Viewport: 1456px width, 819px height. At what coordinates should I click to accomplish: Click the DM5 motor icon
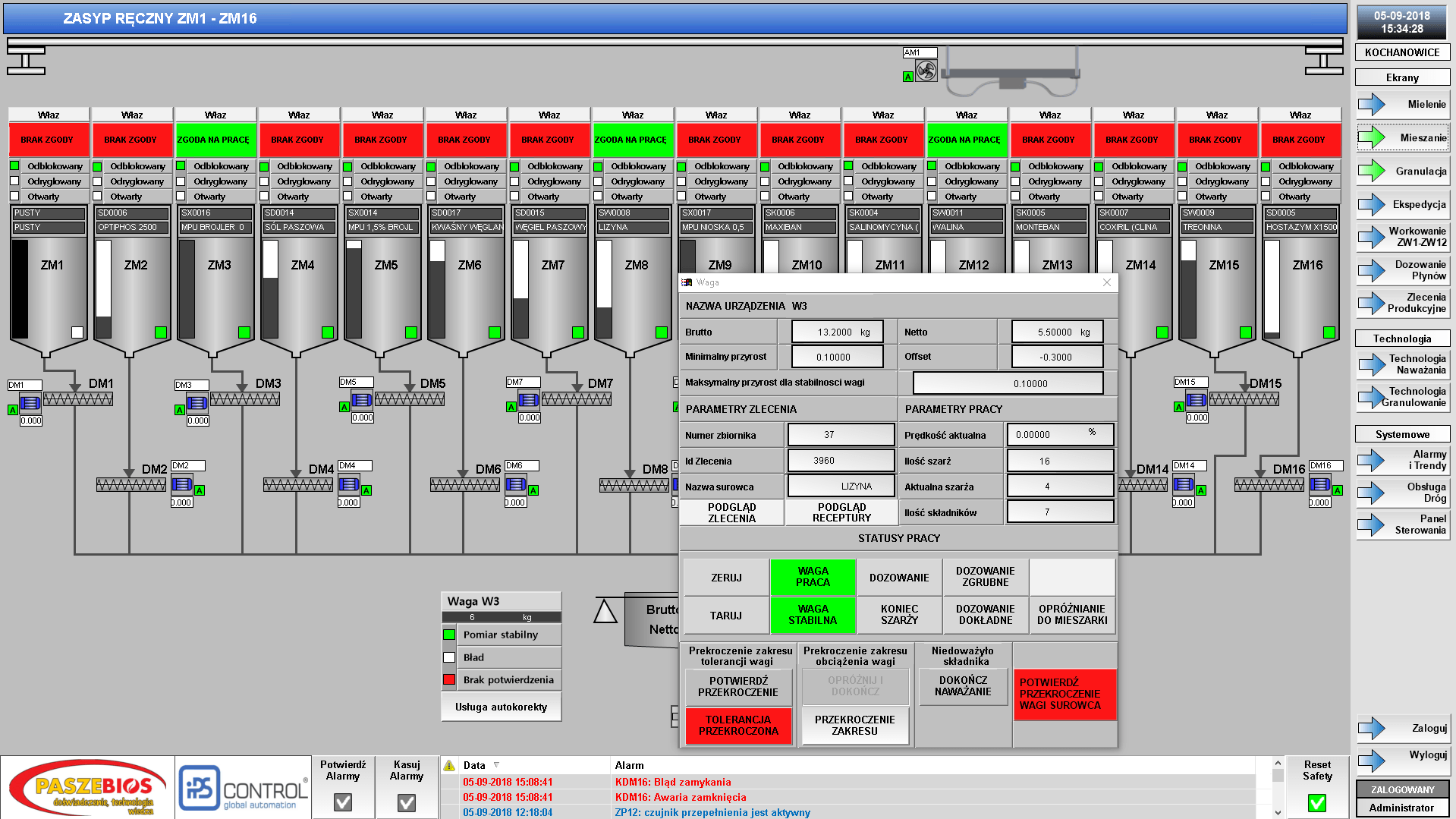(x=362, y=399)
